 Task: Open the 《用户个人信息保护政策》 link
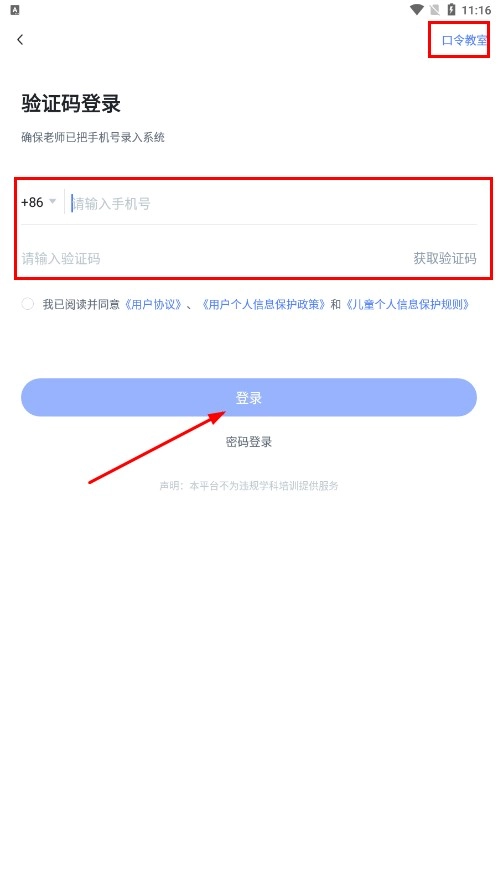coord(263,305)
